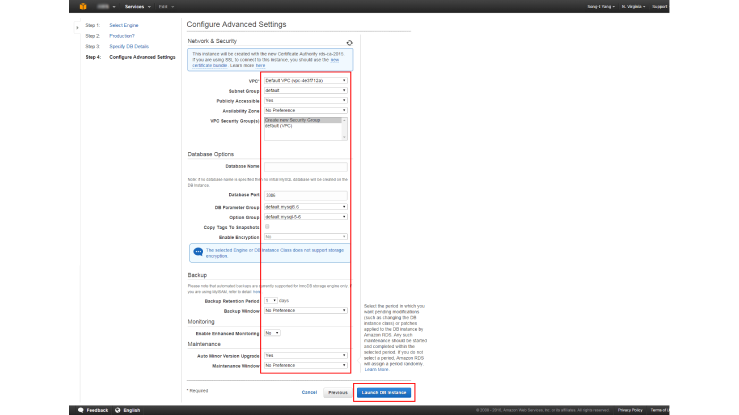
Task: Click the Launch DB Instance button
Action: click(x=384, y=392)
